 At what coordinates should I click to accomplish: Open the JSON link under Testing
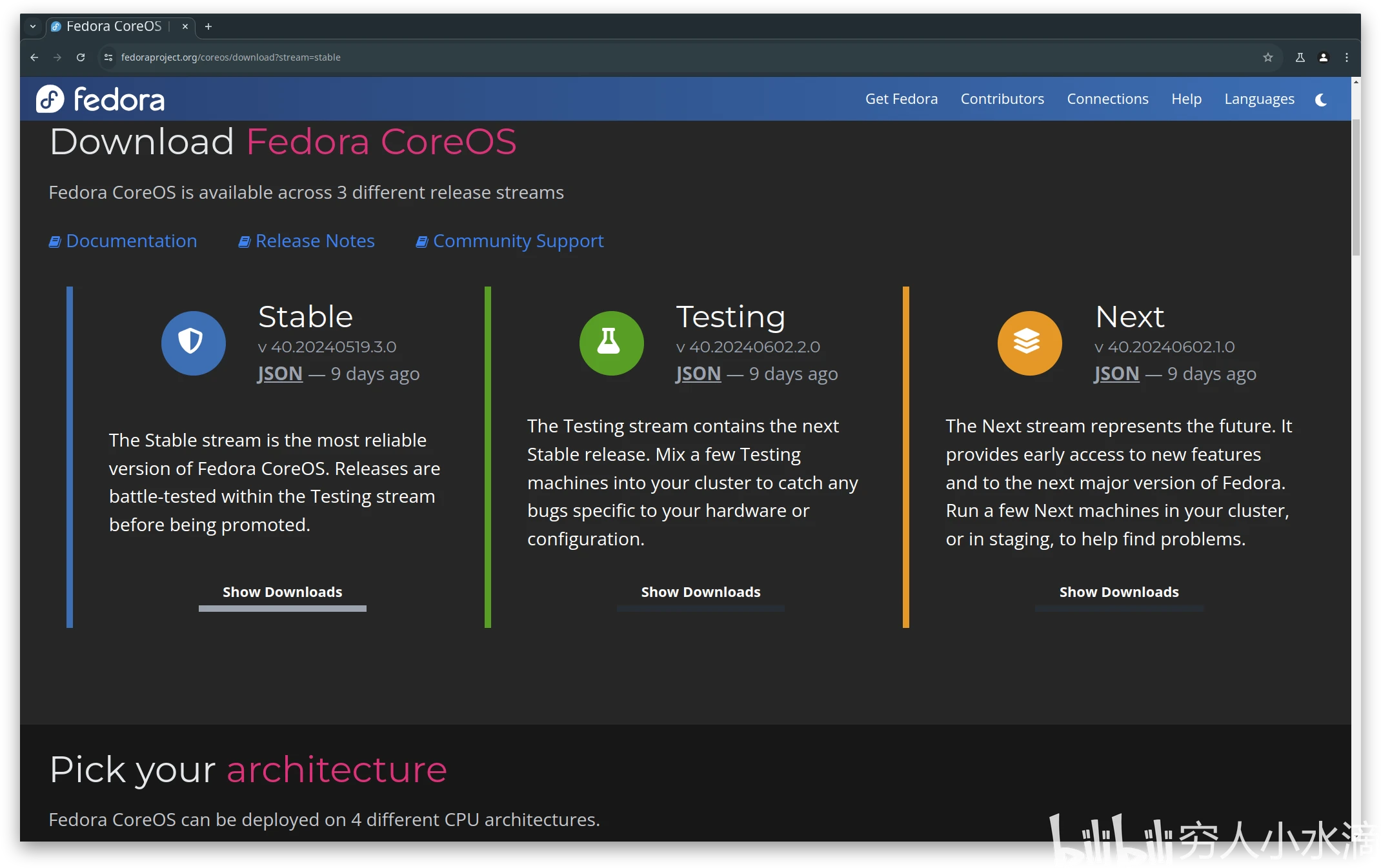point(698,373)
